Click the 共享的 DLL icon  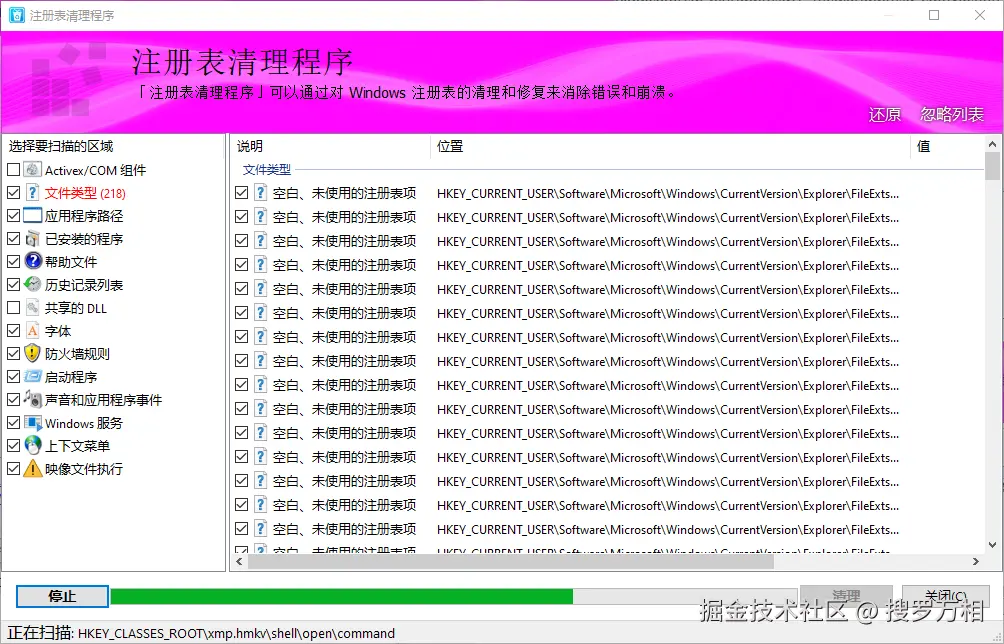33,308
